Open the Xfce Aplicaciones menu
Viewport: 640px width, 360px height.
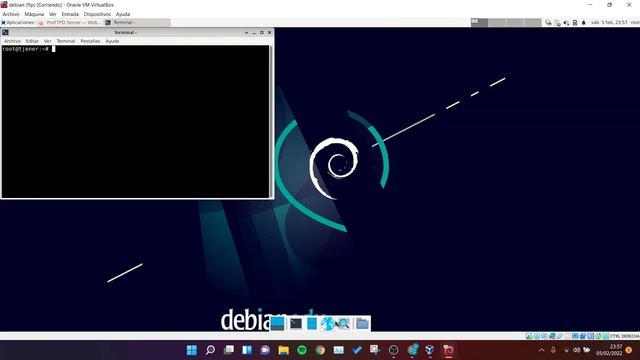click(x=18, y=22)
